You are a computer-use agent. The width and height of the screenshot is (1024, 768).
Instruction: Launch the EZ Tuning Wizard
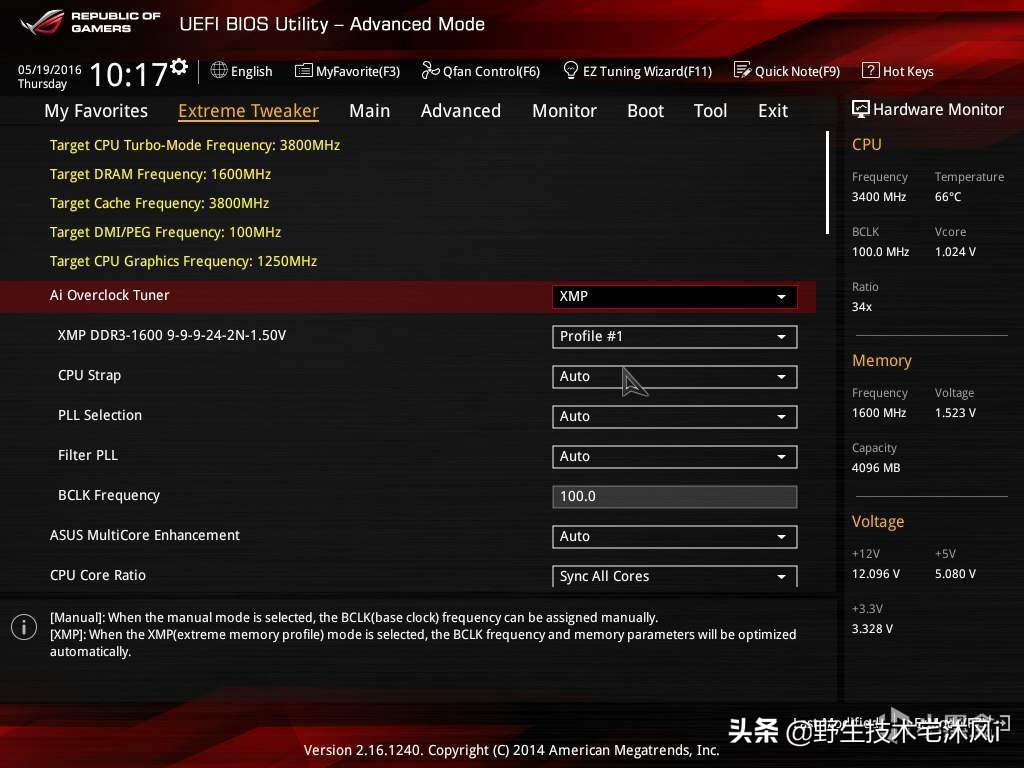(x=637, y=71)
